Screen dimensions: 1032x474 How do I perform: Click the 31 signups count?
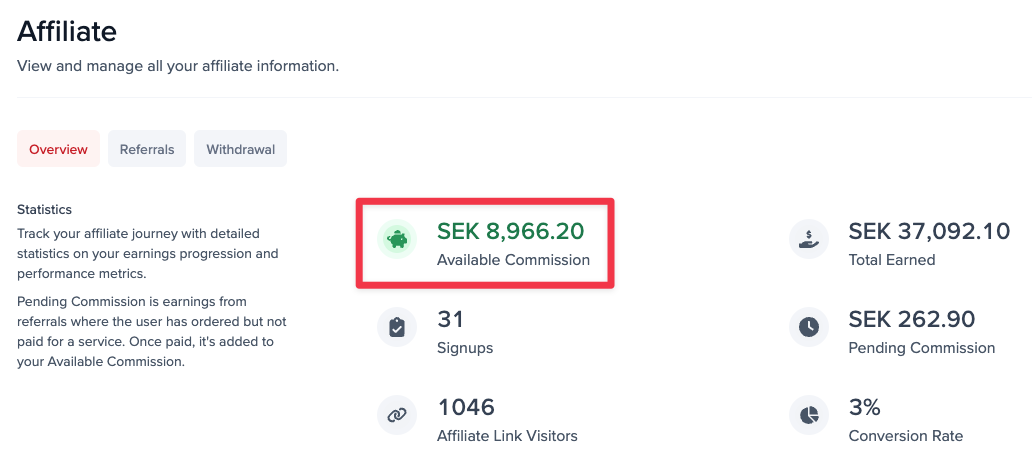point(451,319)
